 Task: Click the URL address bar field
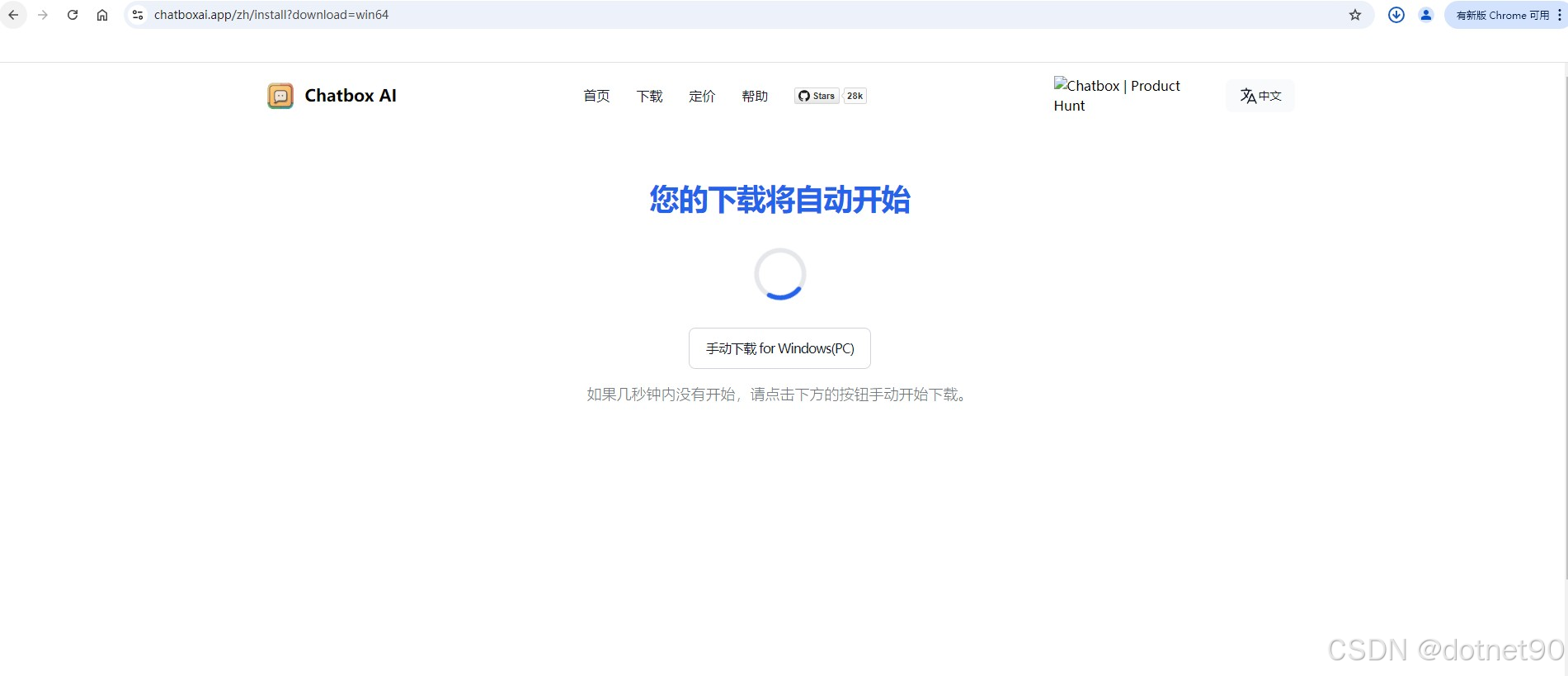[749, 15]
